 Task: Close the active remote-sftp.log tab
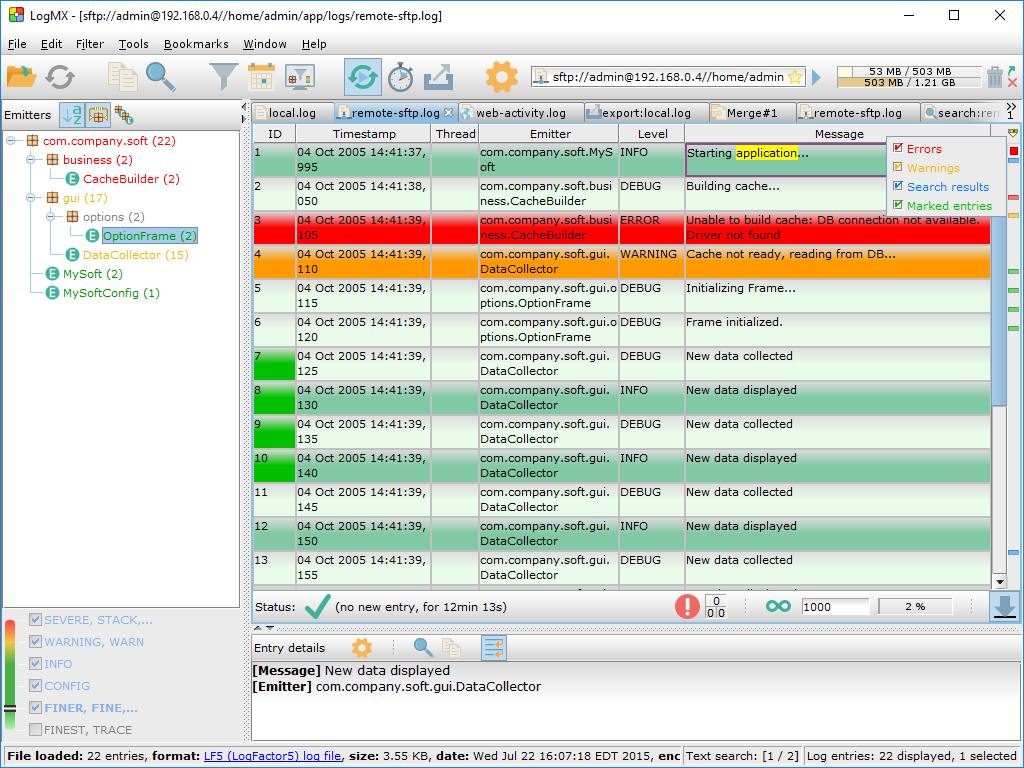click(449, 112)
